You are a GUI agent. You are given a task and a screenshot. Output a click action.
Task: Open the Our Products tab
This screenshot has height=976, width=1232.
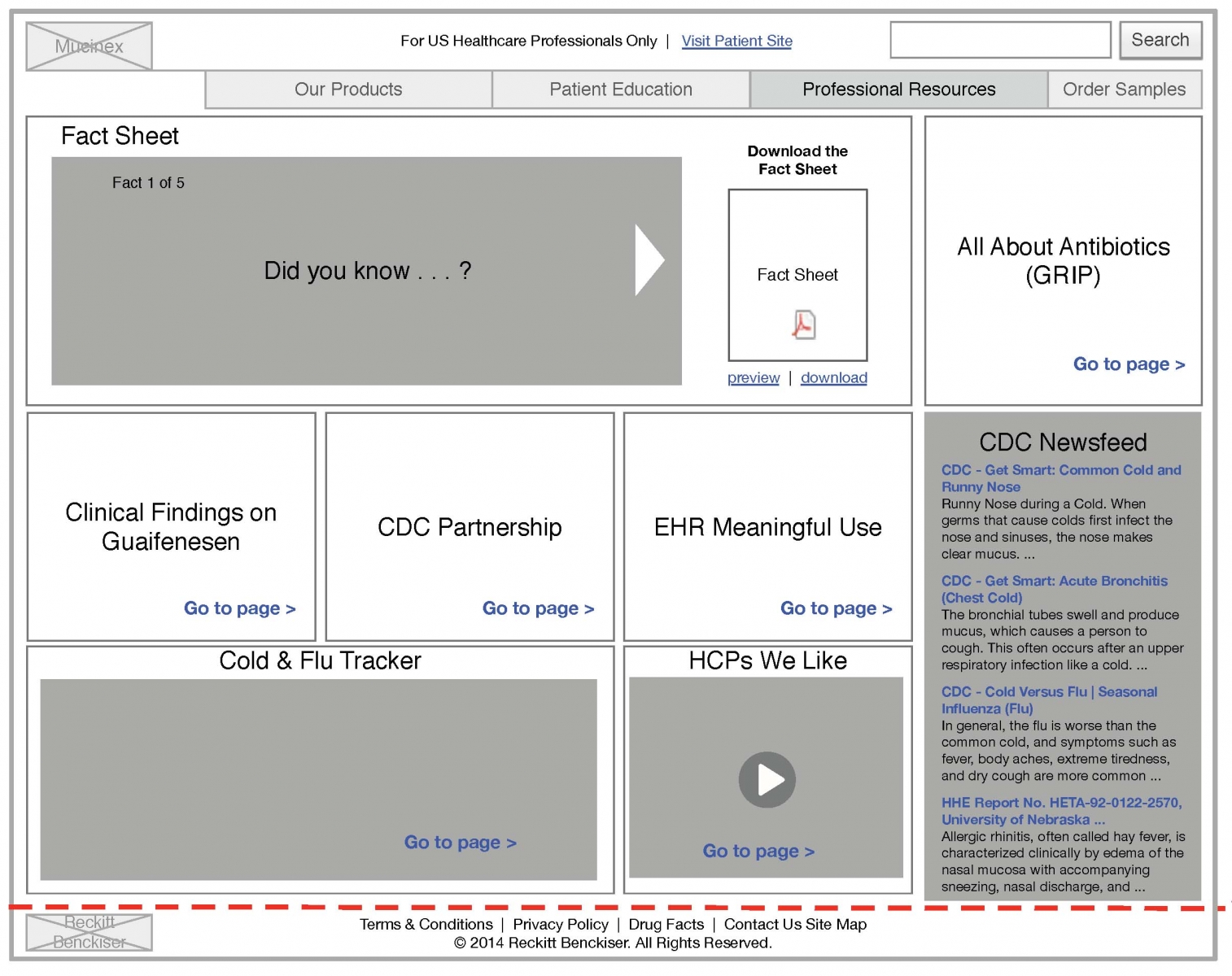[348, 89]
